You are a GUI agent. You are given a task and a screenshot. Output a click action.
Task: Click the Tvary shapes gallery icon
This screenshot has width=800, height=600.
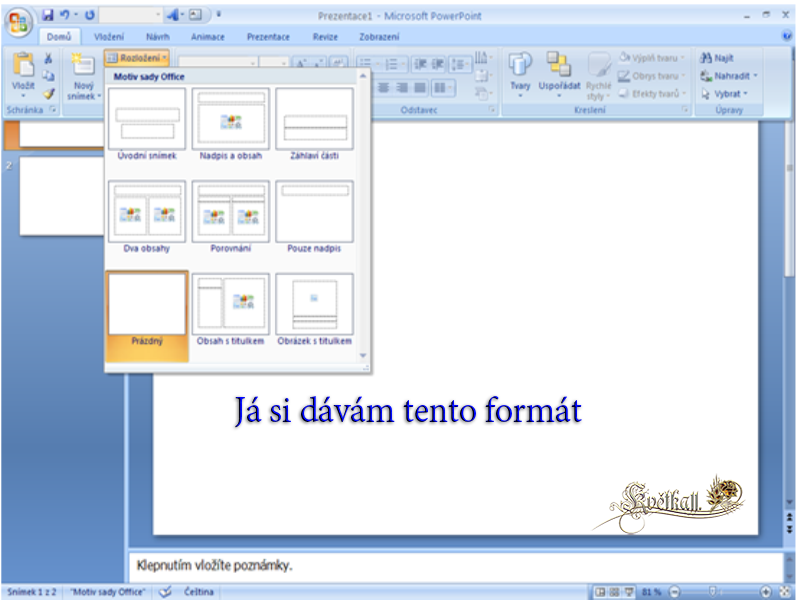coord(520,65)
